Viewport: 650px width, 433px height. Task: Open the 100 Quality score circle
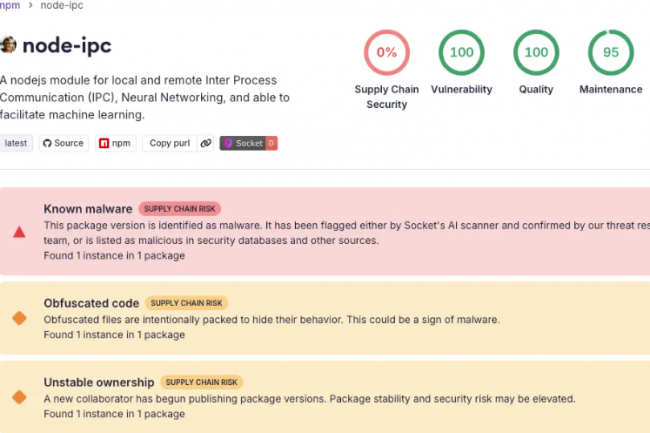pyautogui.click(x=536, y=52)
